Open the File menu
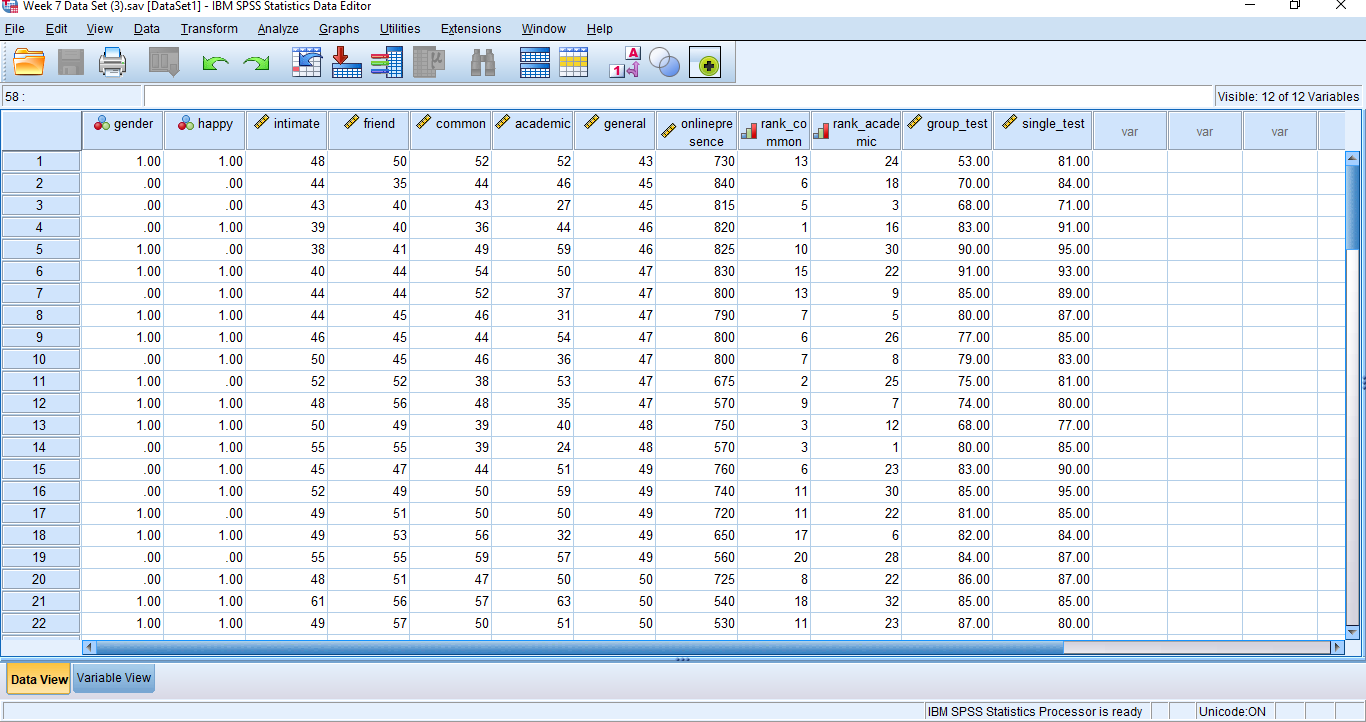The width and height of the screenshot is (1366, 722). [x=14, y=29]
